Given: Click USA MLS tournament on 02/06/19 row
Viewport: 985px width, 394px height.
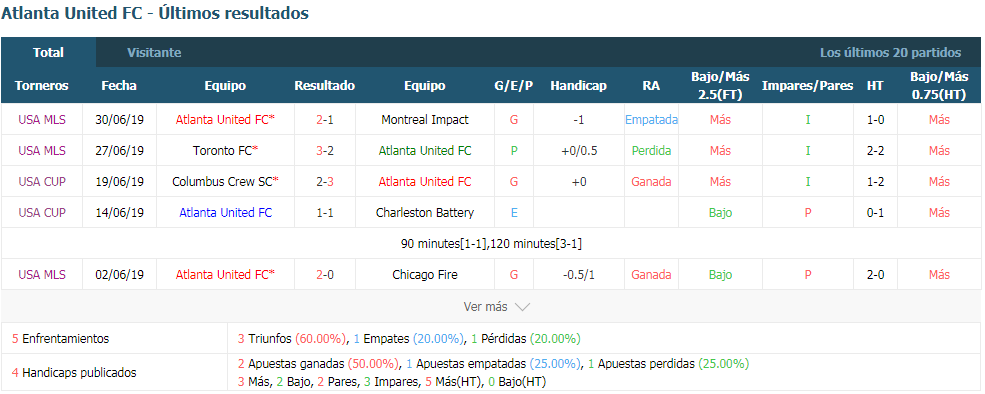Looking at the screenshot, I should 42,275.
